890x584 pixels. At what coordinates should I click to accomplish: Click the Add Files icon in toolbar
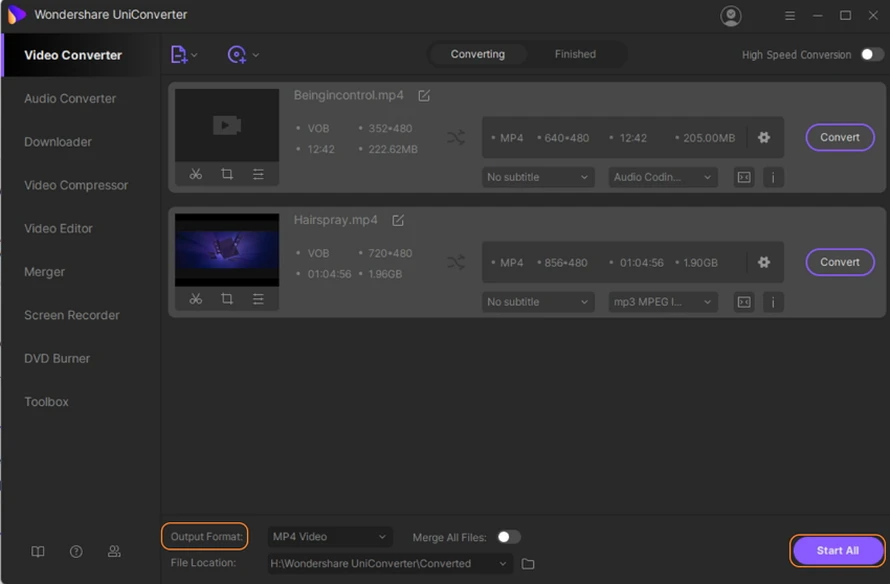pos(179,55)
